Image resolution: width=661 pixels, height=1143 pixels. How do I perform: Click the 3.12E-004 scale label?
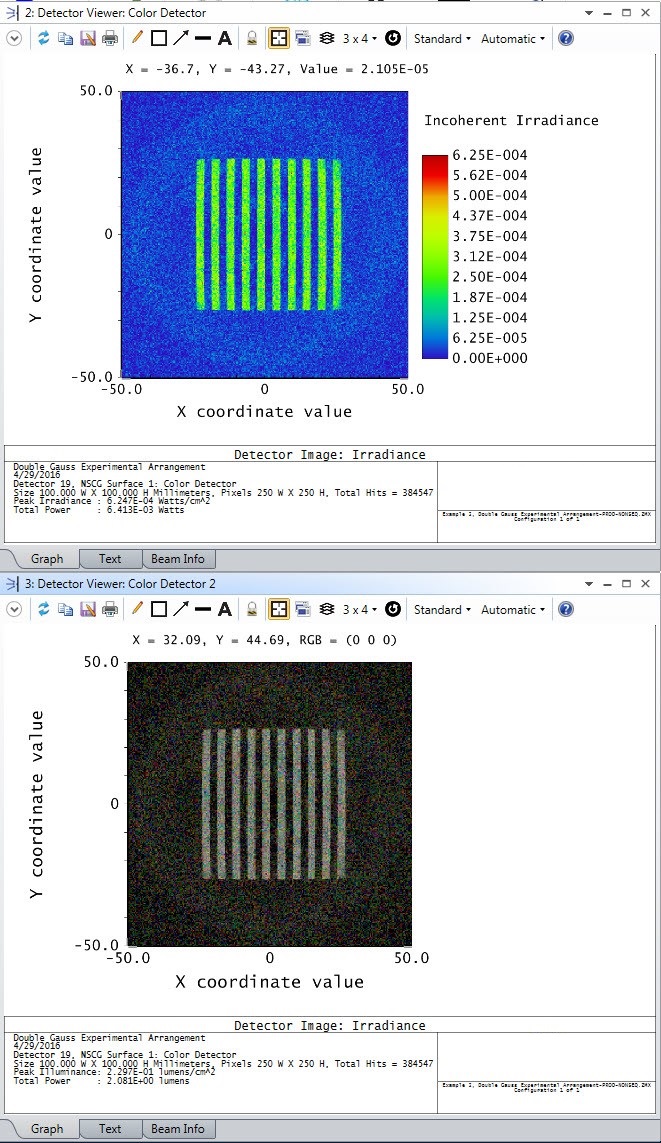point(490,257)
